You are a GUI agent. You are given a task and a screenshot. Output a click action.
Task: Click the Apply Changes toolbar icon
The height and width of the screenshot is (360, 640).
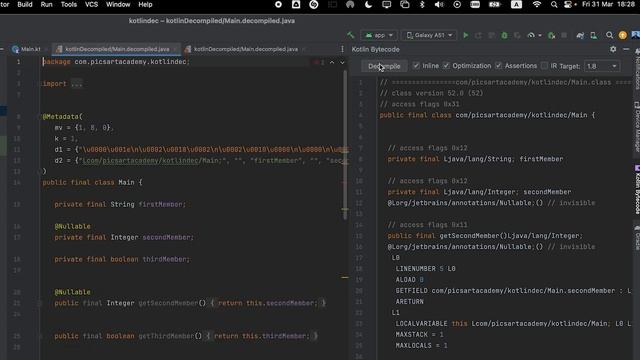tap(478, 36)
